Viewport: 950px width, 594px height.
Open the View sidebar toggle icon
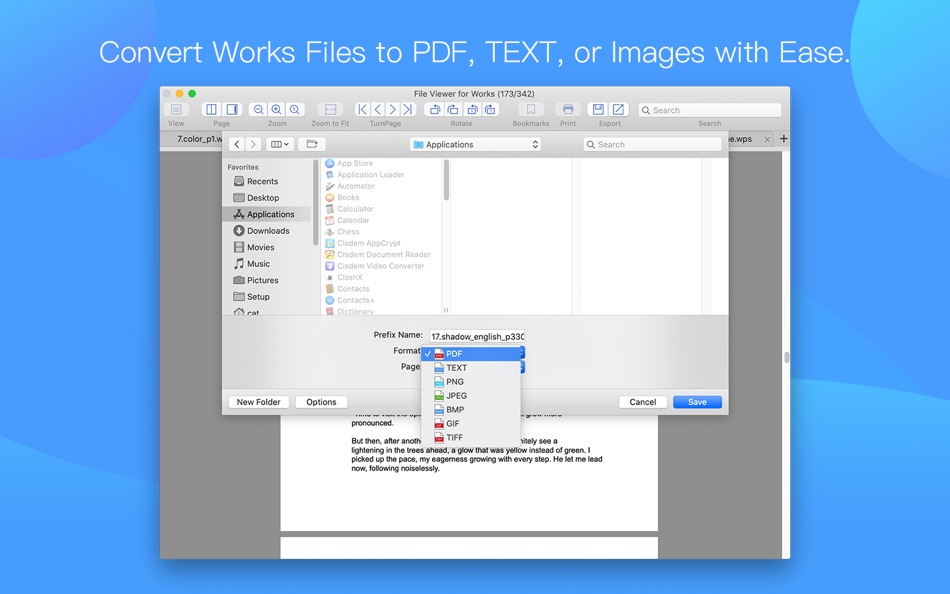(176, 110)
